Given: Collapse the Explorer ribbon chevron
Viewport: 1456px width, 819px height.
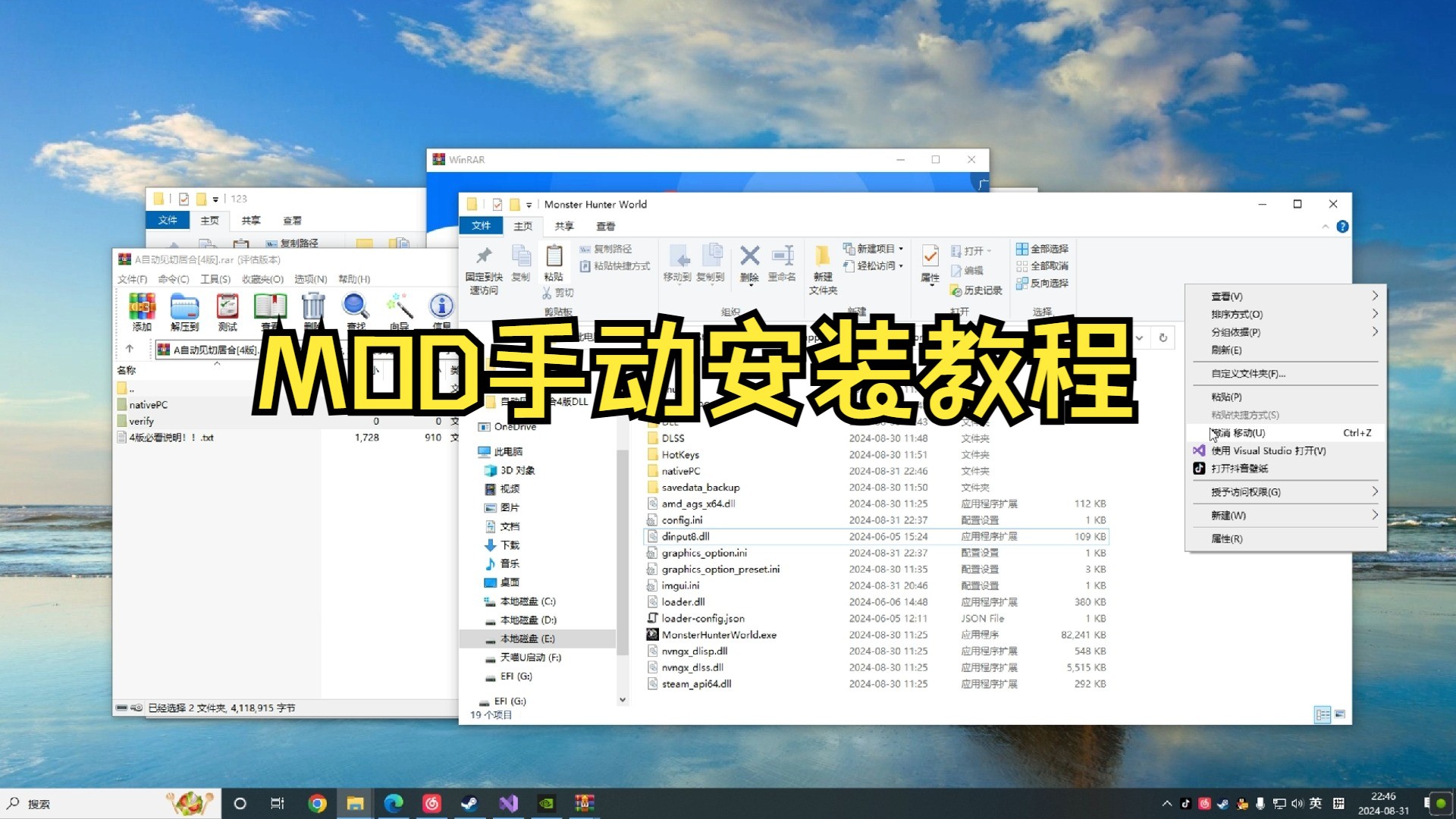Looking at the screenshot, I should [1325, 227].
